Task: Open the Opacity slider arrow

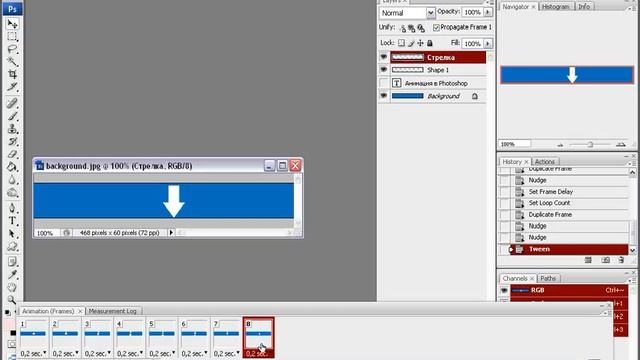Action: pyautogui.click(x=488, y=12)
